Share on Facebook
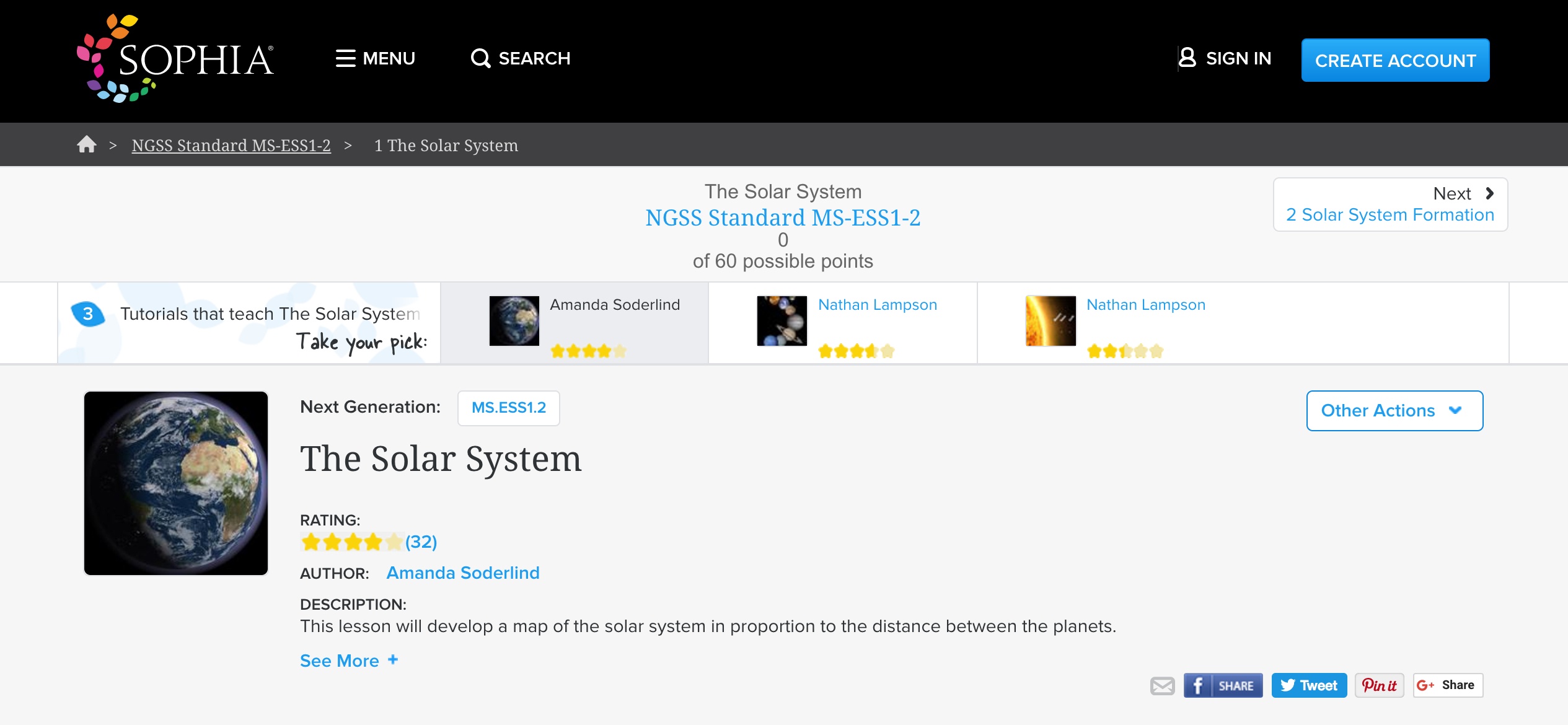The width and height of the screenshot is (1568, 725). [1222, 685]
